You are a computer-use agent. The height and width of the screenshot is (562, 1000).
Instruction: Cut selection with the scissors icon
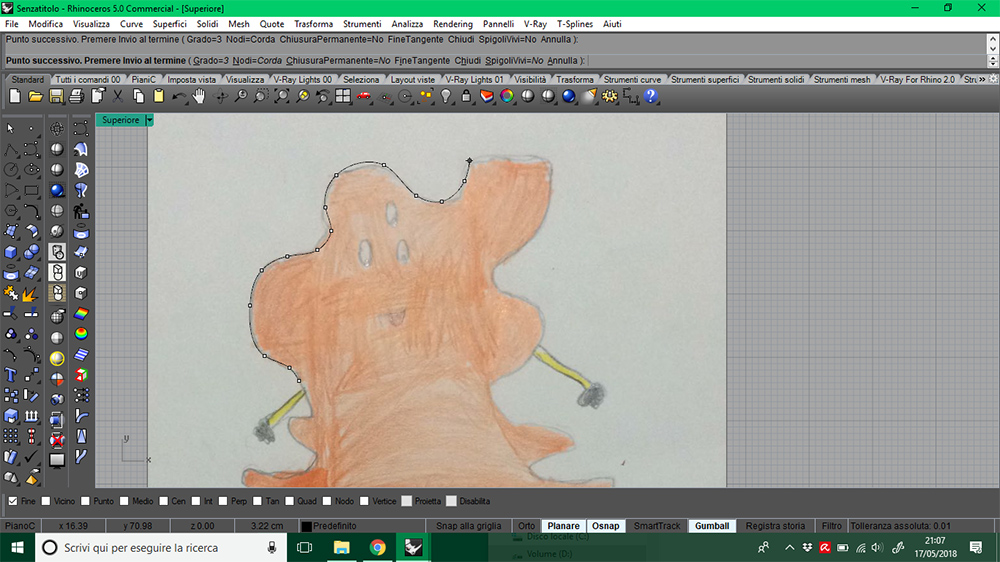coord(118,96)
